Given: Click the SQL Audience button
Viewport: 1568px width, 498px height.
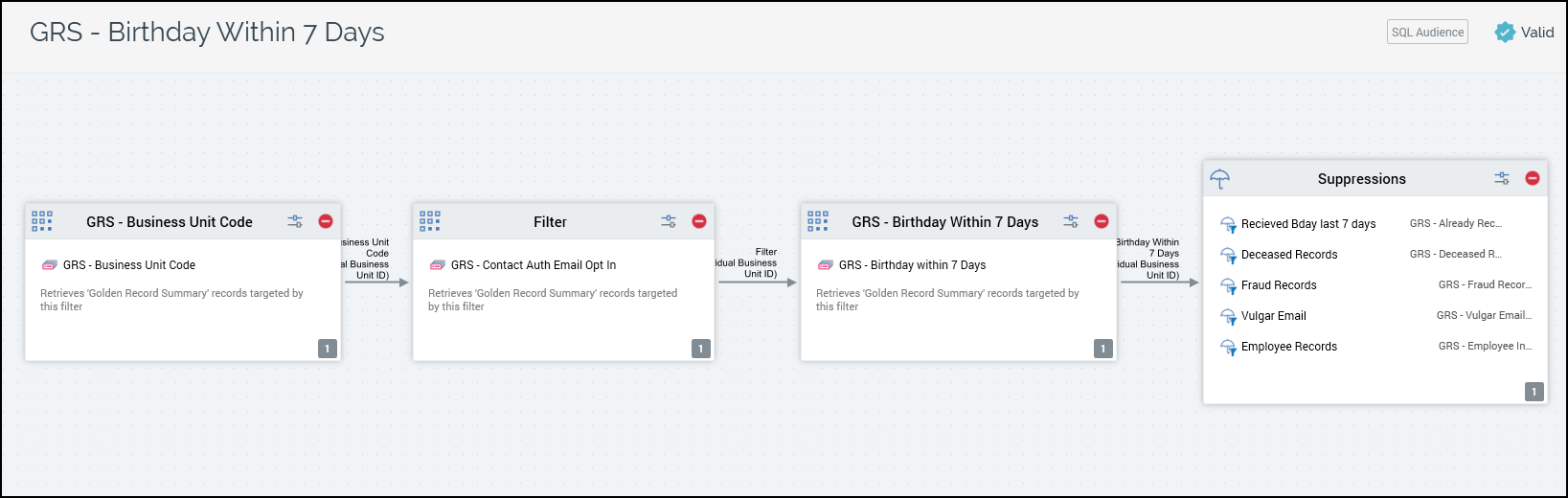Looking at the screenshot, I should click(x=1427, y=33).
